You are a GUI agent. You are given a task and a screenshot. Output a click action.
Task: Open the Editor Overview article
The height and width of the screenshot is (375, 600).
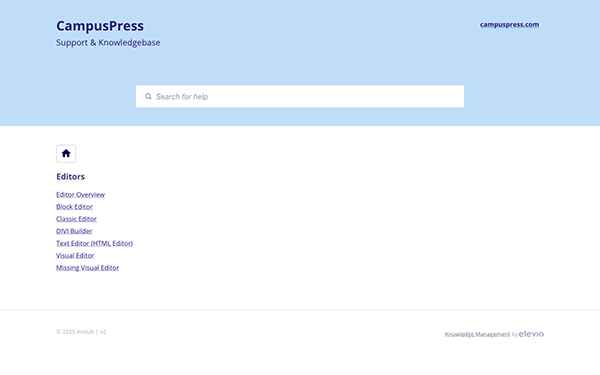coord(80,194)
